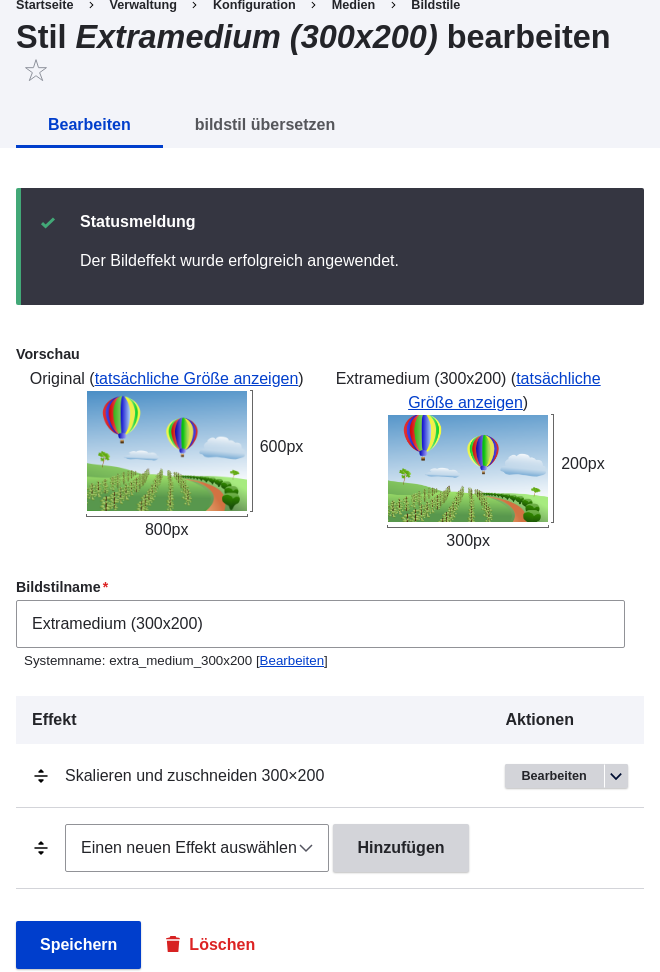
Task: Open Konfiguration breadcrumb link
Action: pyautogui.click(x=254, y=5)
